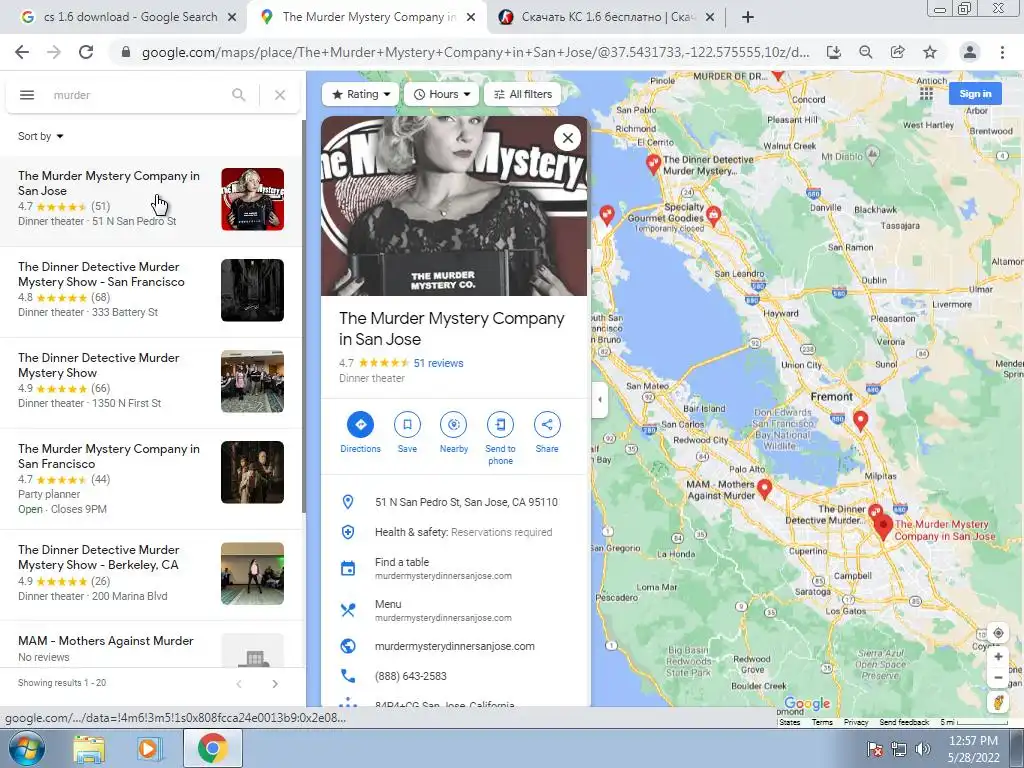The image size is (1024, 768).
Task: Click Send feedback link on map
Action: [x=904, y=722]
